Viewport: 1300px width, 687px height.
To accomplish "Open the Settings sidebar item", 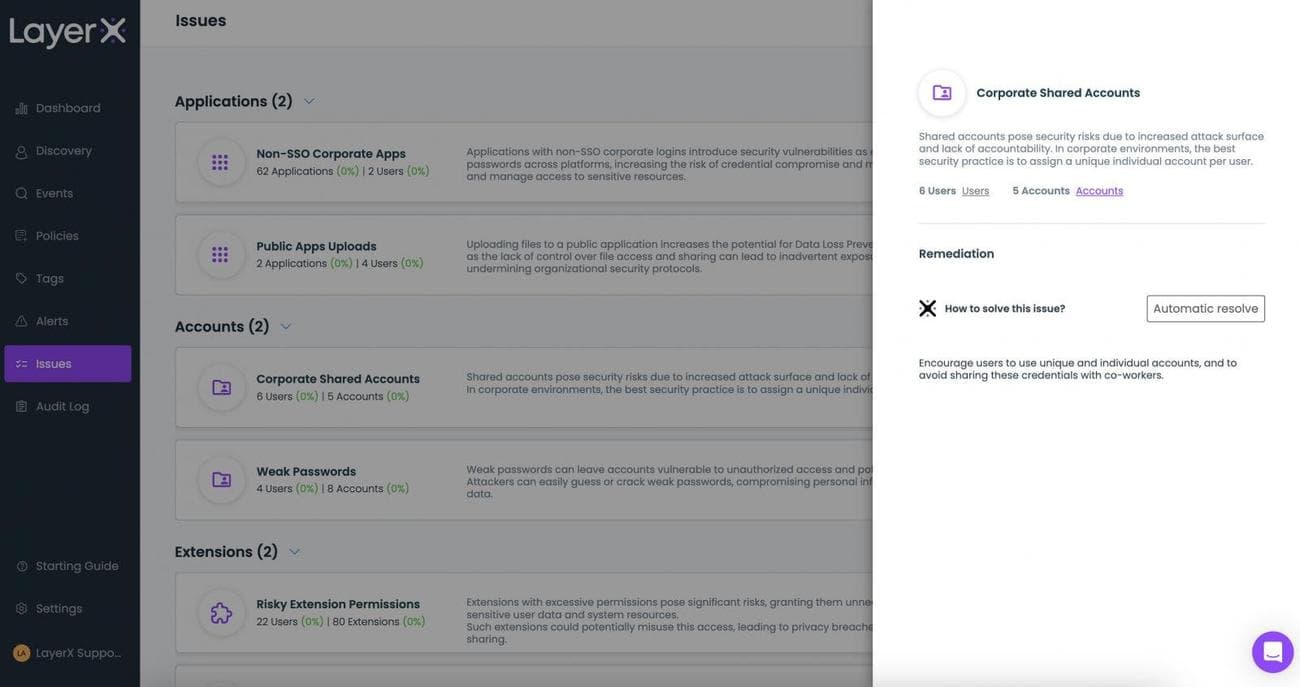I will [58, 608].
